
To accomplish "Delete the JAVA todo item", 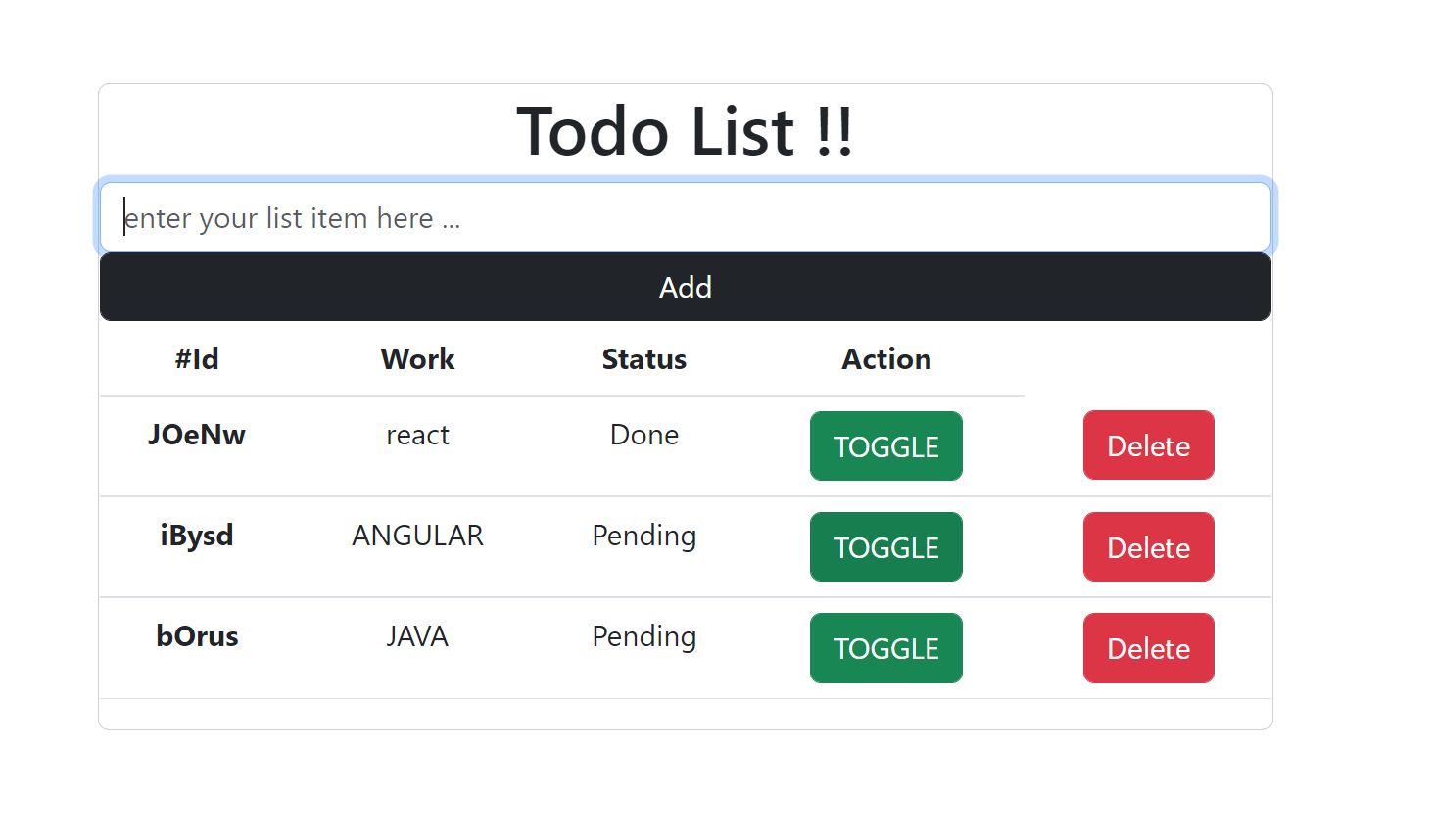I will pos(1148,647).
